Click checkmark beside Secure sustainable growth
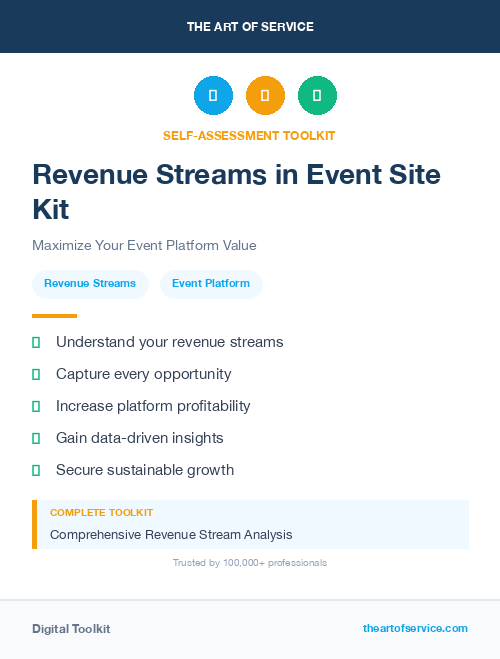 (36, 470)
